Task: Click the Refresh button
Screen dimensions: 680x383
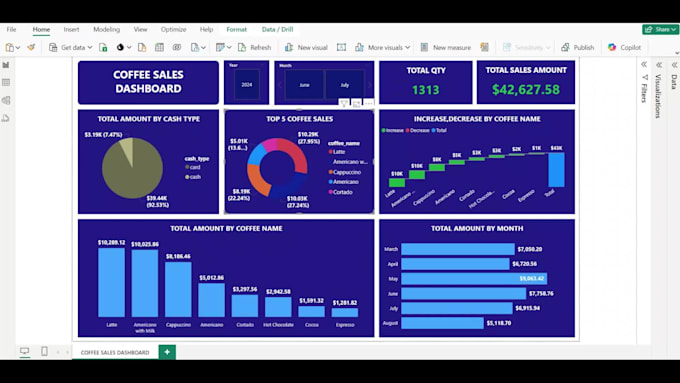Action: tap(255, 47)
